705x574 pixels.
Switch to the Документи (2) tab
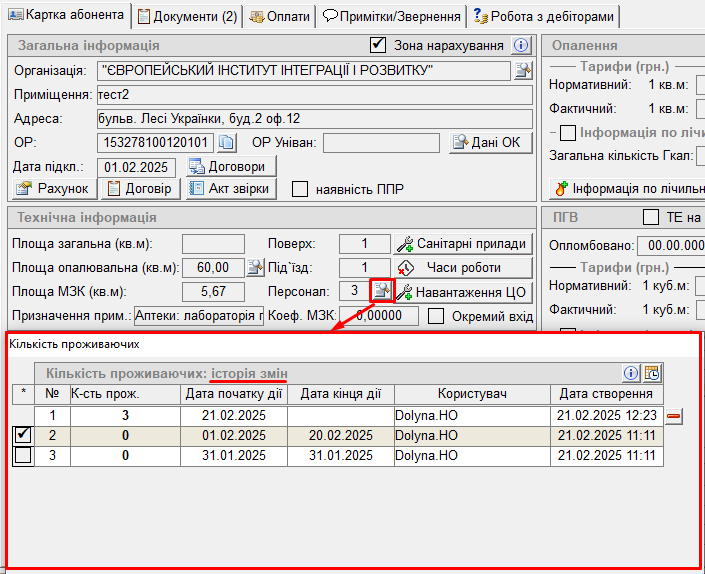click(188, 16)
